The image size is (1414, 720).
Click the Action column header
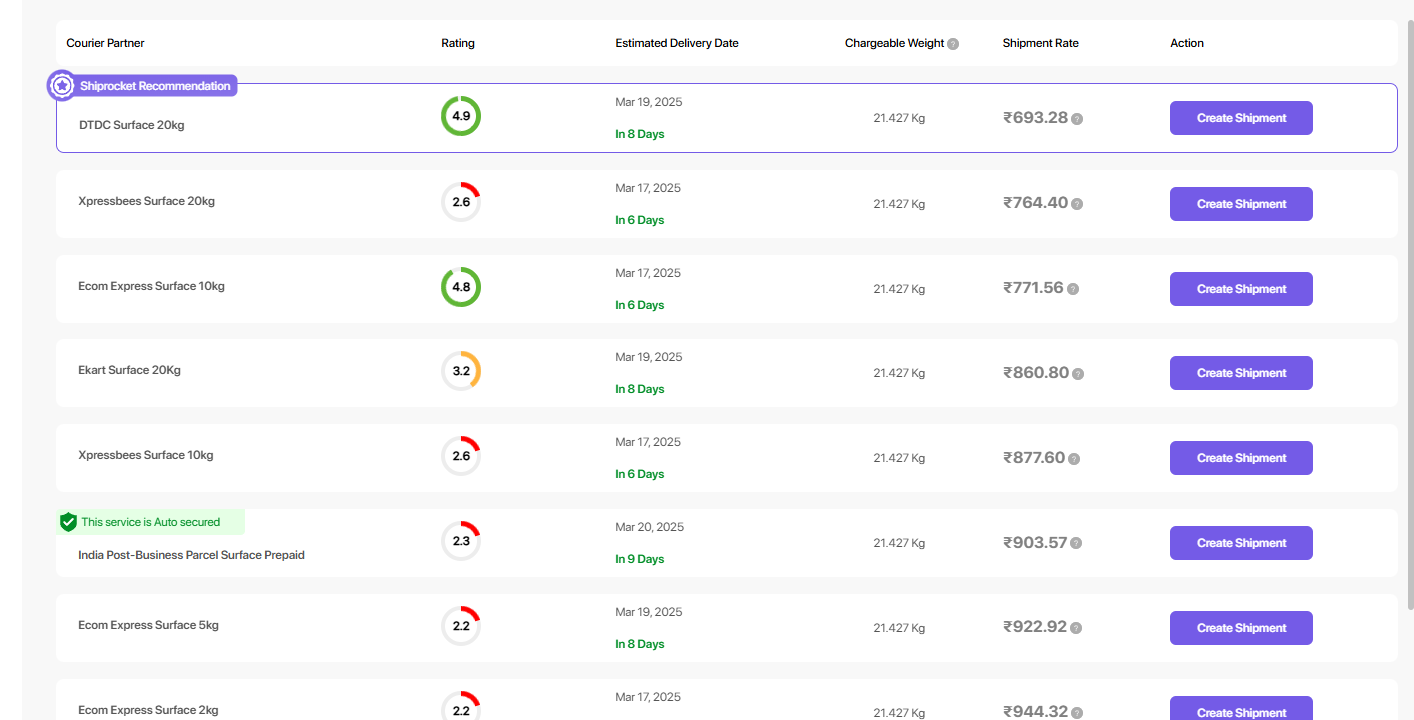(1187, 43)
